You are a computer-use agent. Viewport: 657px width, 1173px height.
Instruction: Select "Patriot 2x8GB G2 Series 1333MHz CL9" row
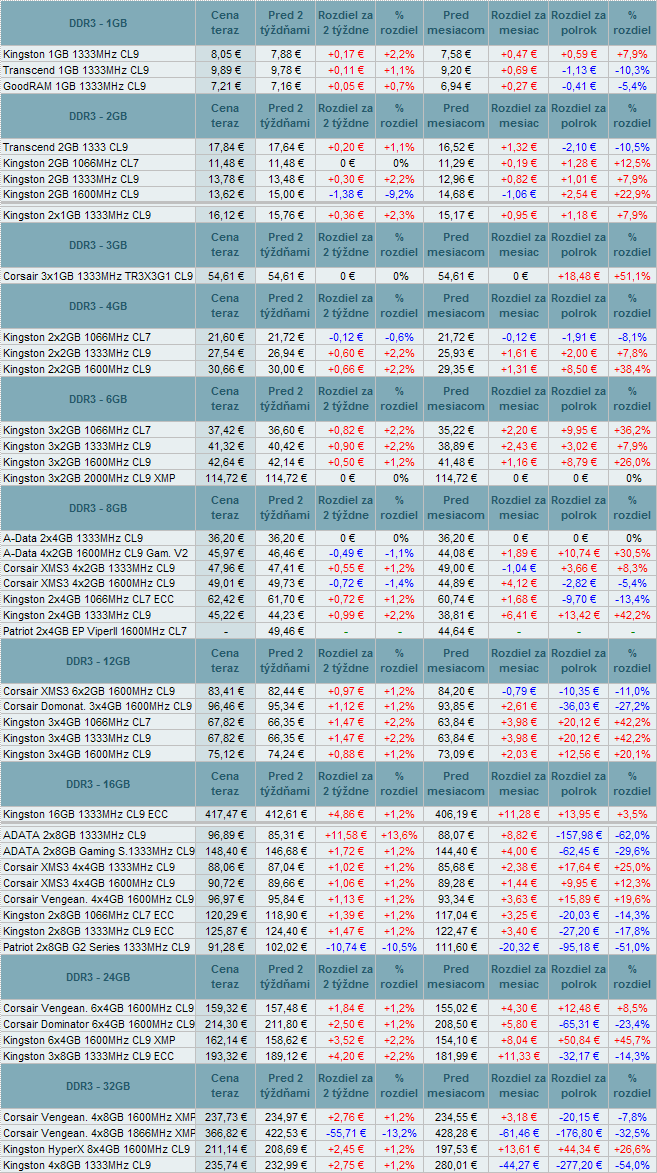click(x=98, y=946)
